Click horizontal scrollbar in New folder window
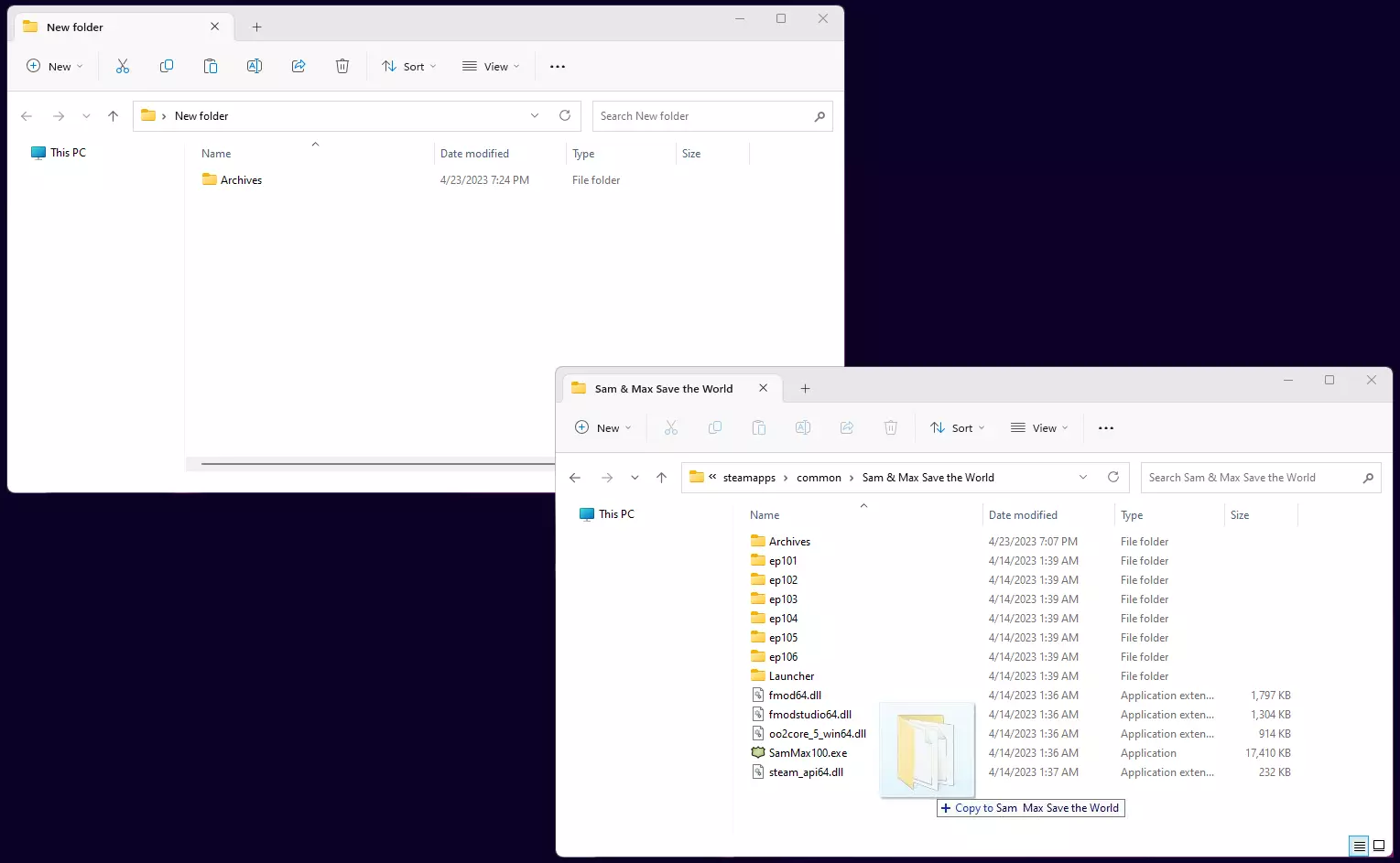This screenshot has width=1400, height=863. tap(377, 464)
